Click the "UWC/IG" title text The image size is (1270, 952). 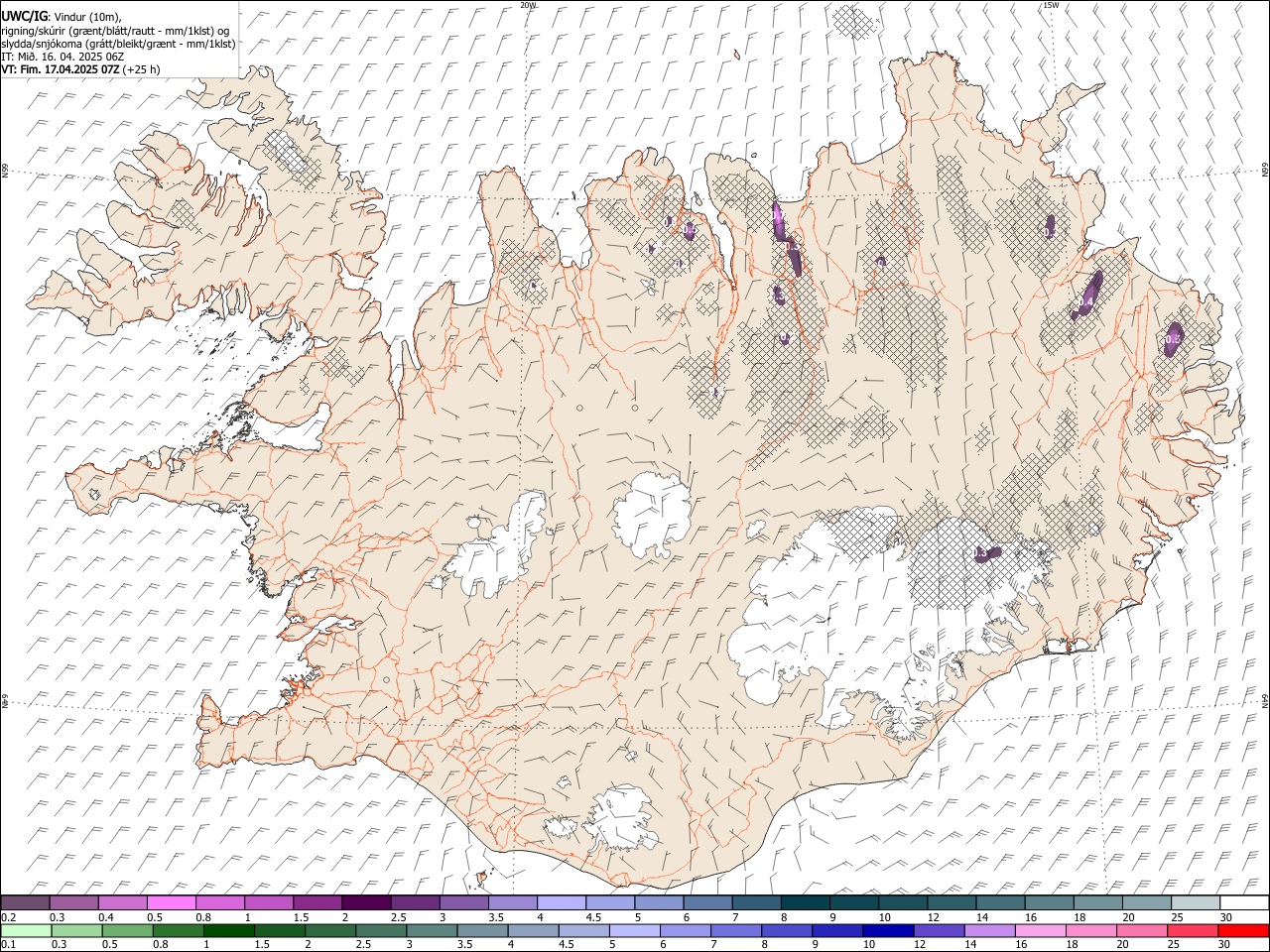coord(25,17)
